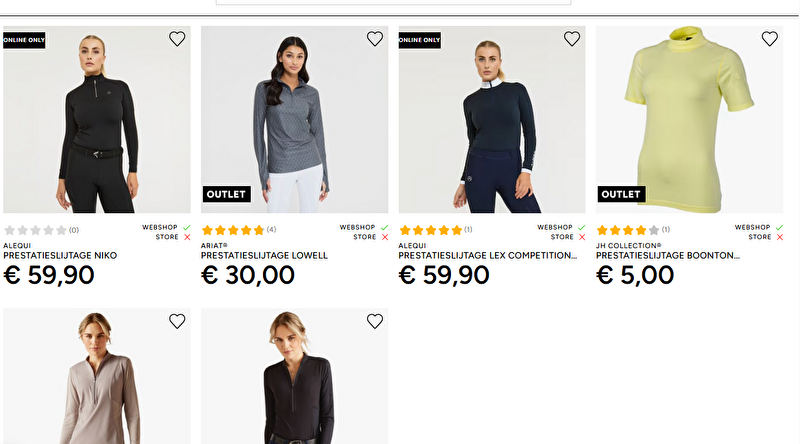Open the gray Ariat Lowell shirt photo
The height and width of the screenshot is (444, 800).
[x=294, y=120]
